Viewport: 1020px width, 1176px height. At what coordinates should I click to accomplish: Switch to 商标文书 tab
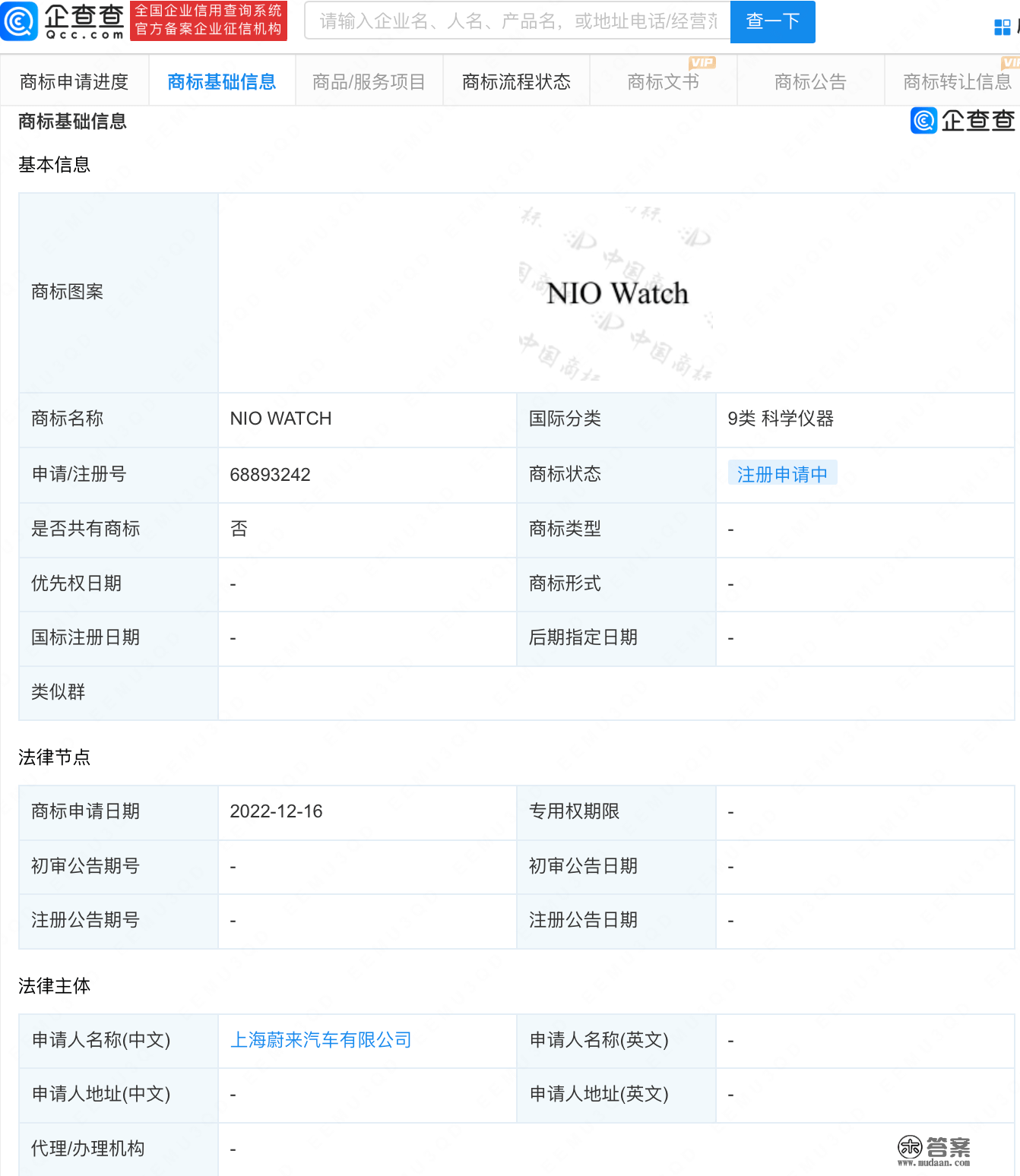(x=664, y=81)
